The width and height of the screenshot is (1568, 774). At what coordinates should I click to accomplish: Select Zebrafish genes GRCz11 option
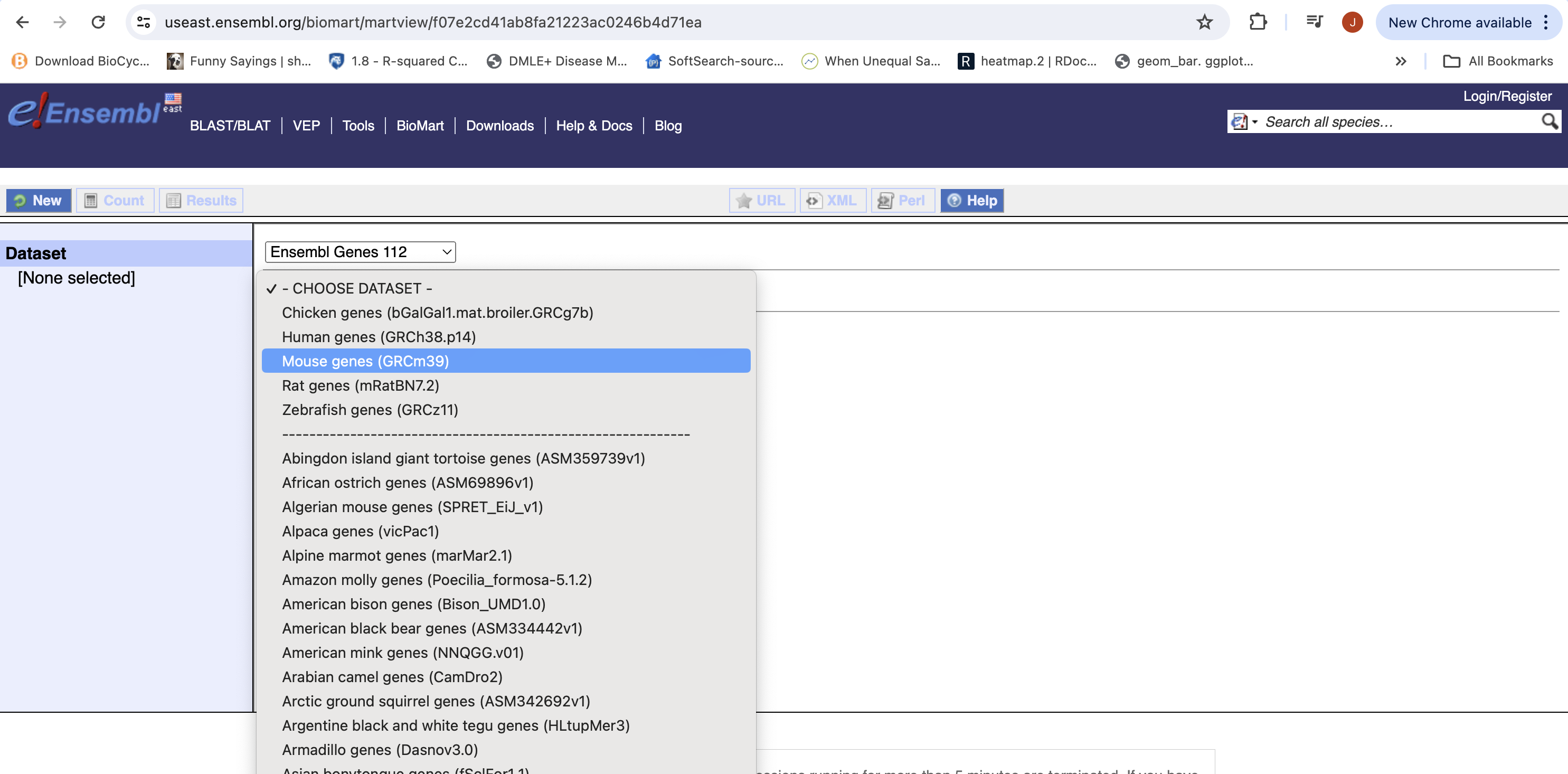[x=370, y=409]
